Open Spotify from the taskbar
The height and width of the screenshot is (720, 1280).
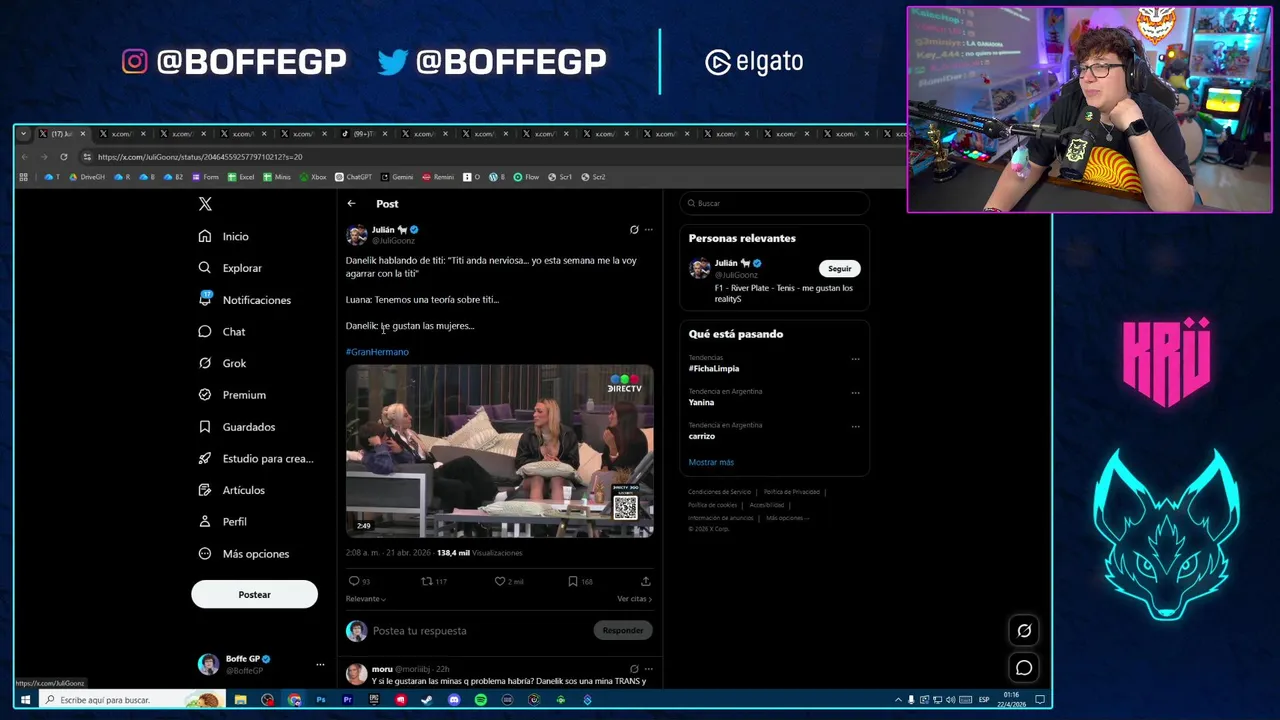pyautogui.click(x=481, y=700)
